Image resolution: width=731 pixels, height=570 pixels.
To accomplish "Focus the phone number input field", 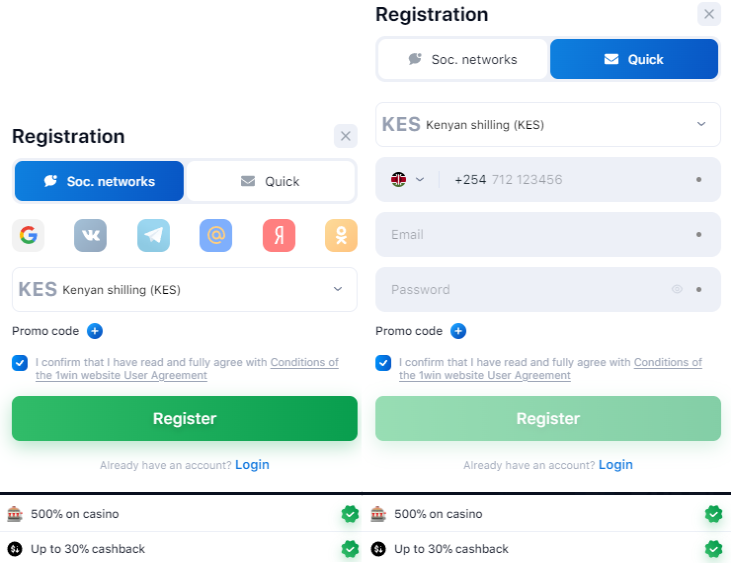I will (x=565, y=180).
